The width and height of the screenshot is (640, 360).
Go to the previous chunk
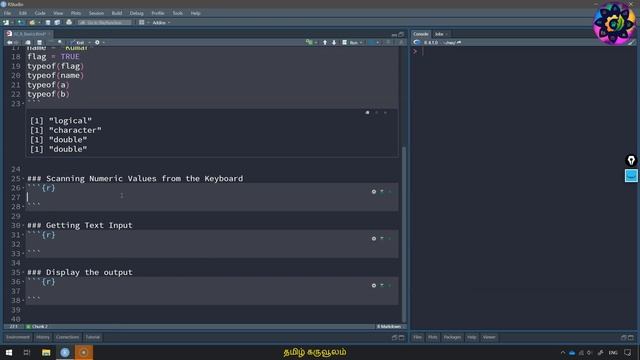click(x=325, y=42)
